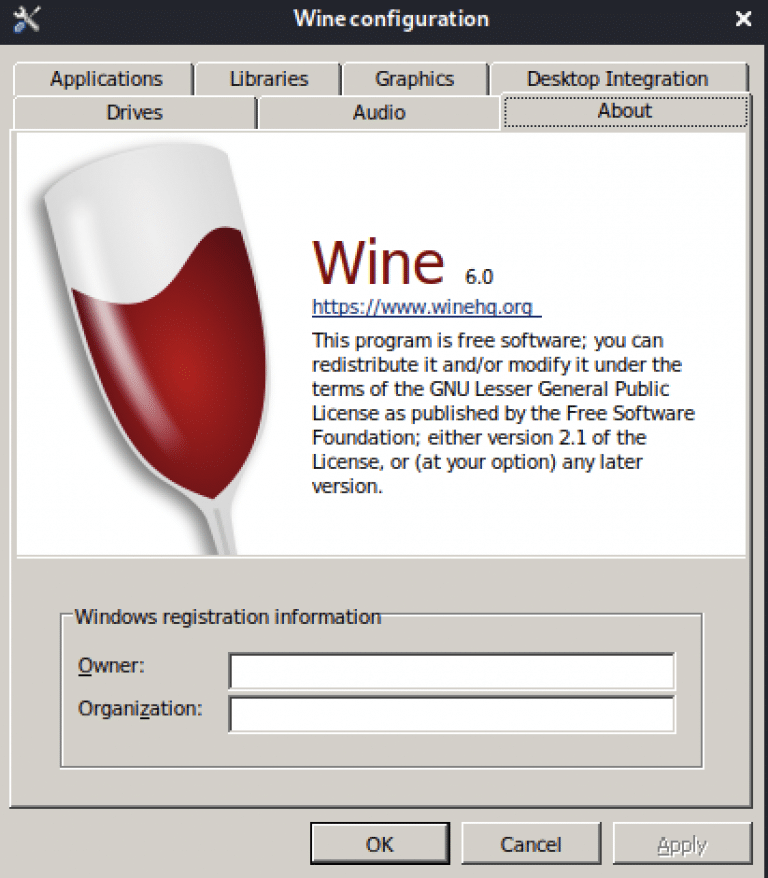Viewport: 768px width, 878px height.
Task: Switch to the Audio tab
Action: [x=379, y=113]
